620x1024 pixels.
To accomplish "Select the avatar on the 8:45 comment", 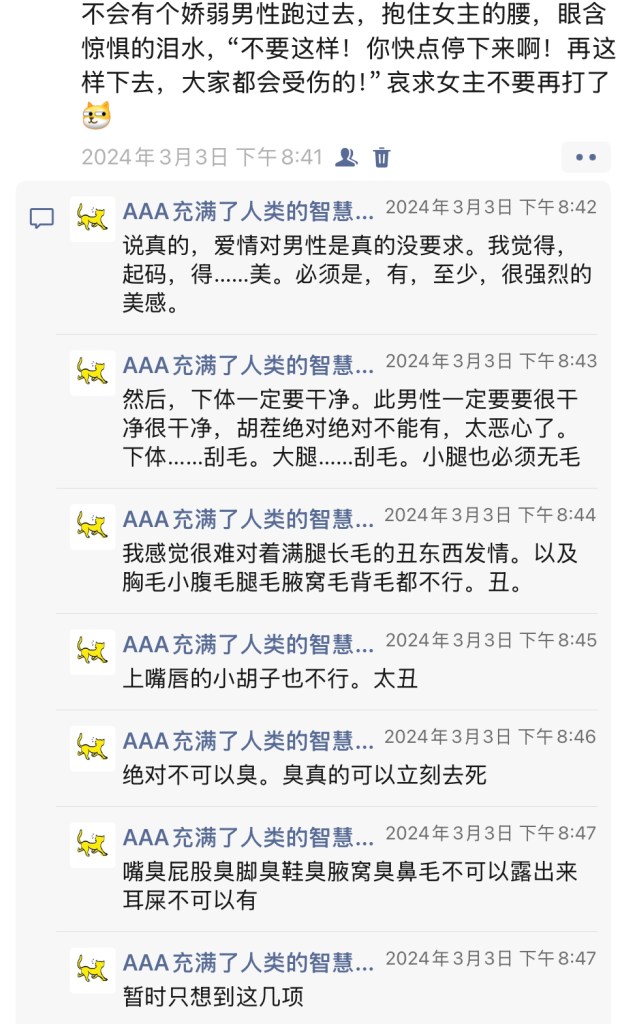I will 92,651.
